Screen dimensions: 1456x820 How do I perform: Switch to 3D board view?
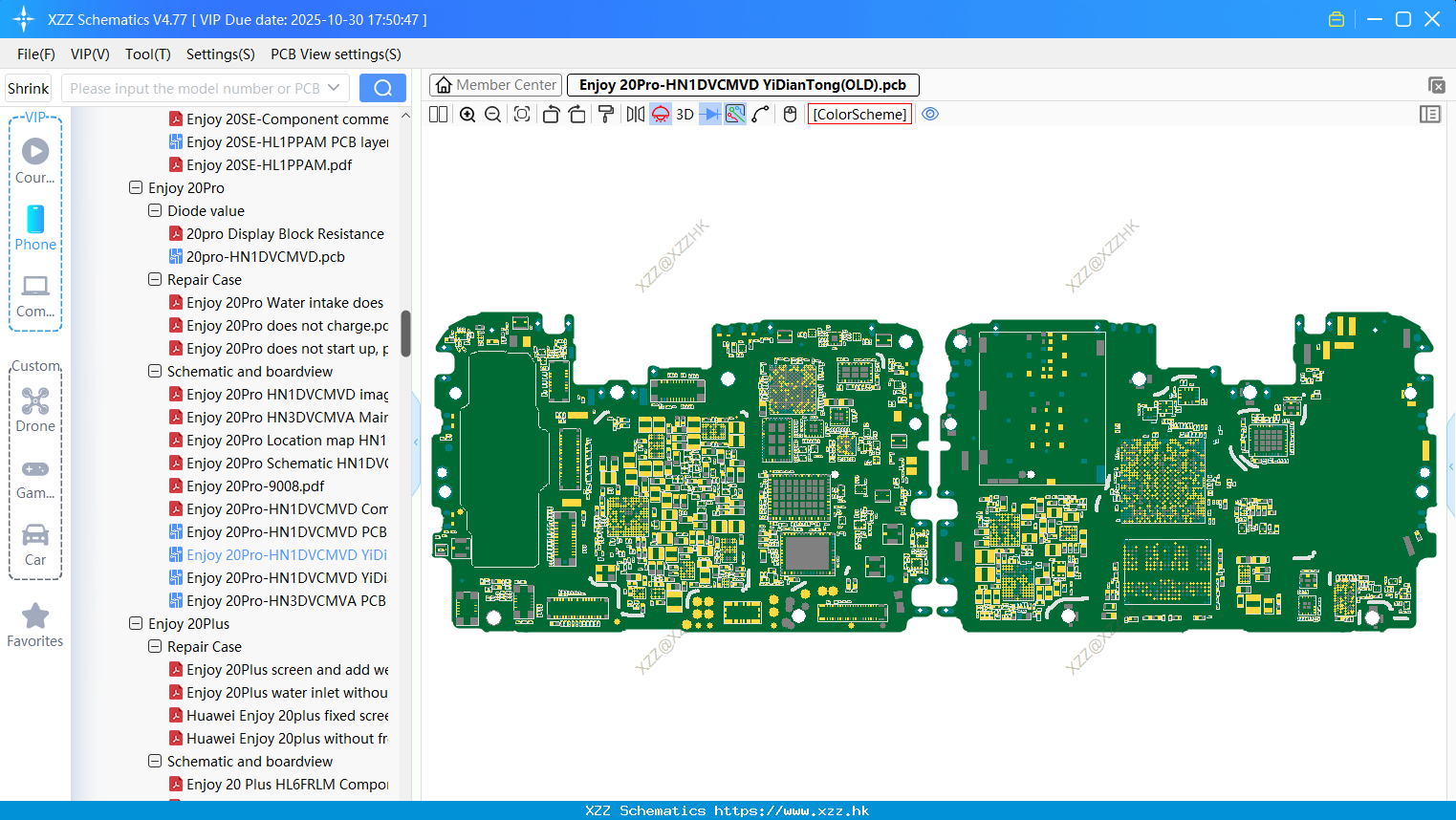(x=685, y=115)
